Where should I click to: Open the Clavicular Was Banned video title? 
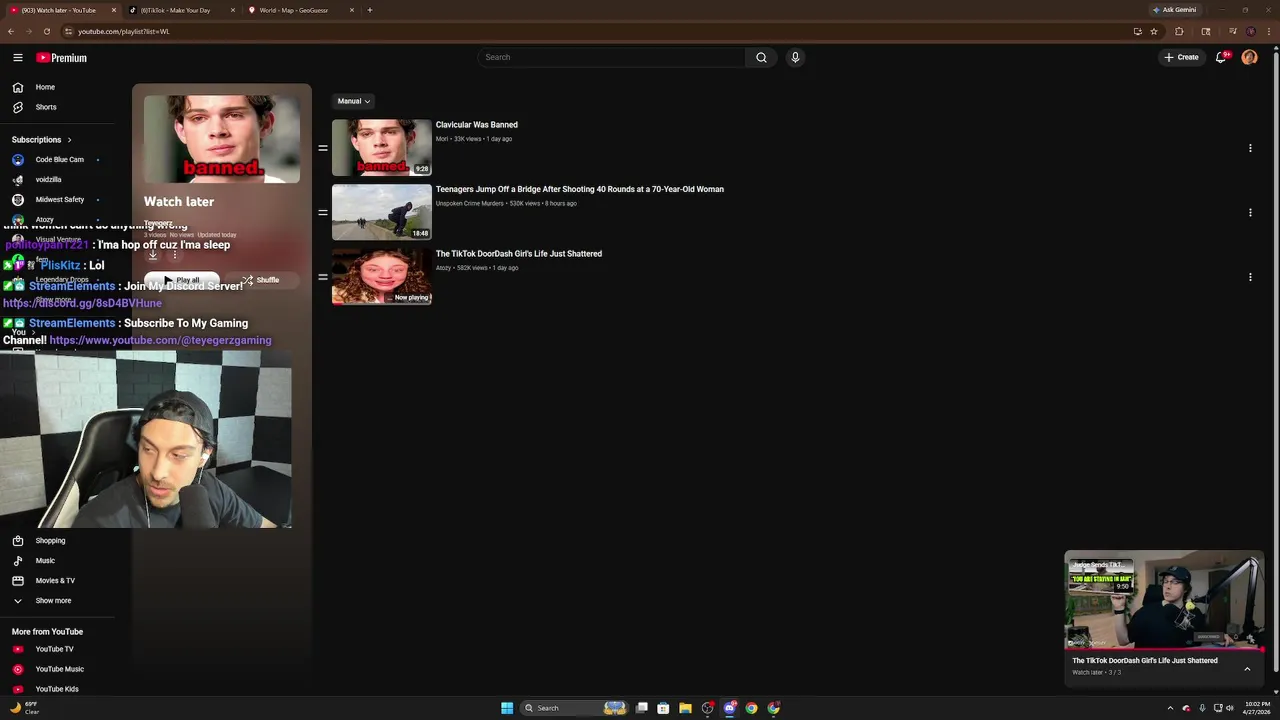click(x=476, y=125)
